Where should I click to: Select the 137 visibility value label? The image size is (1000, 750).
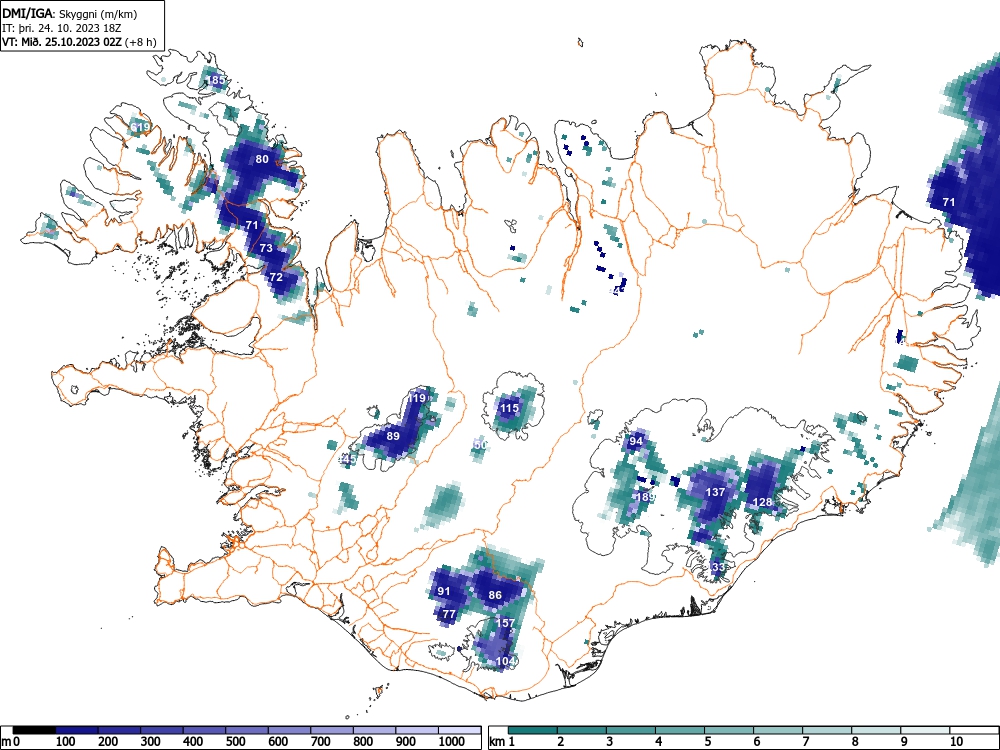[x=716, y=492]
